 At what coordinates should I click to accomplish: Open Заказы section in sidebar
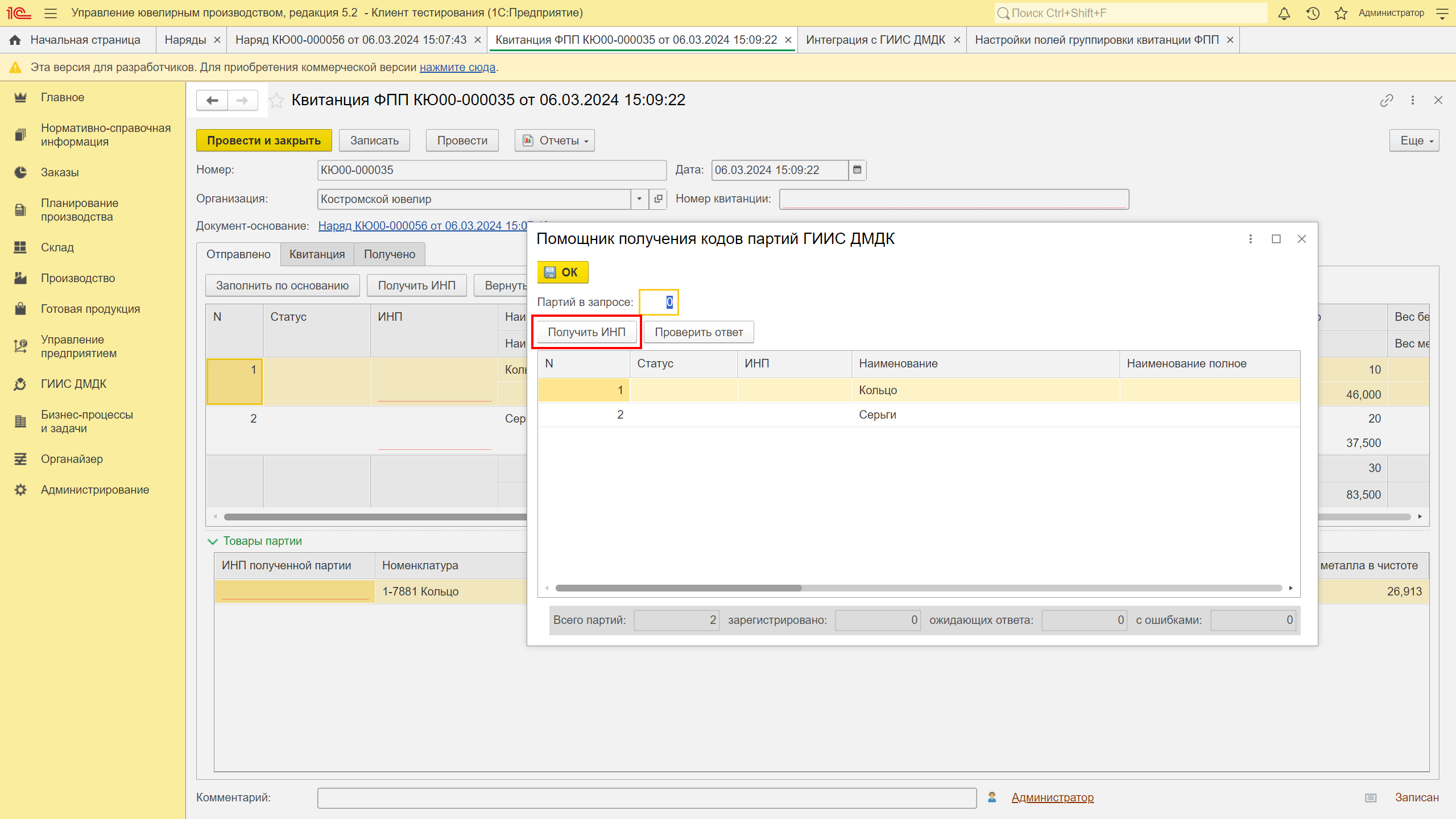click(x=60, y=172)
